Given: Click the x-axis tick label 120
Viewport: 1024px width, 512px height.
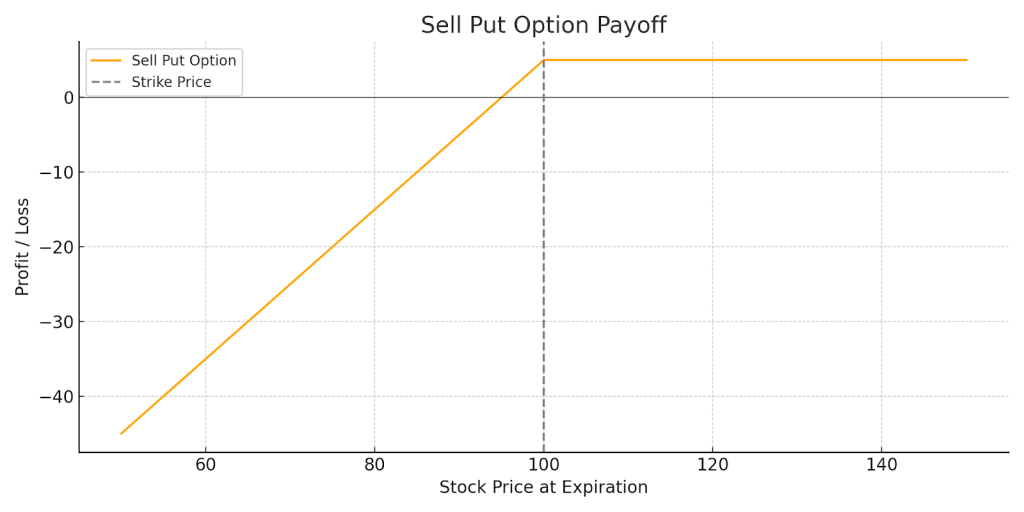Looking at the screenshot, I should 712,465.
